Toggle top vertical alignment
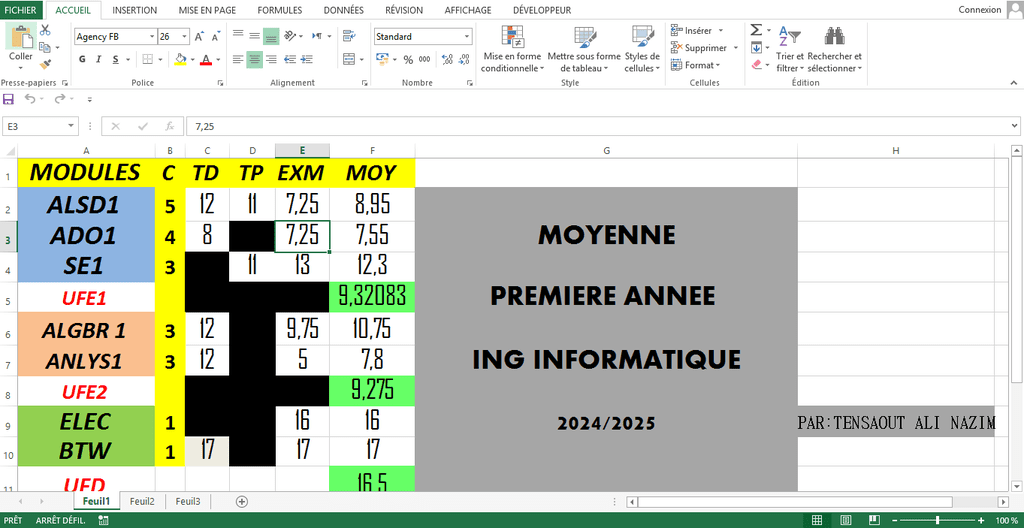The image size is (1024, 528). (x=238, y=36)
